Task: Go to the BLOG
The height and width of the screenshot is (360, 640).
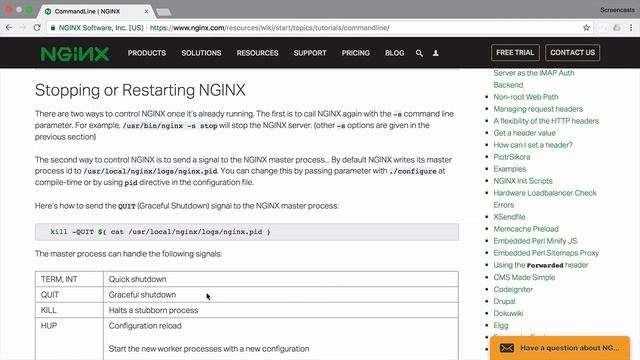Action: click(x=395, y=53)
